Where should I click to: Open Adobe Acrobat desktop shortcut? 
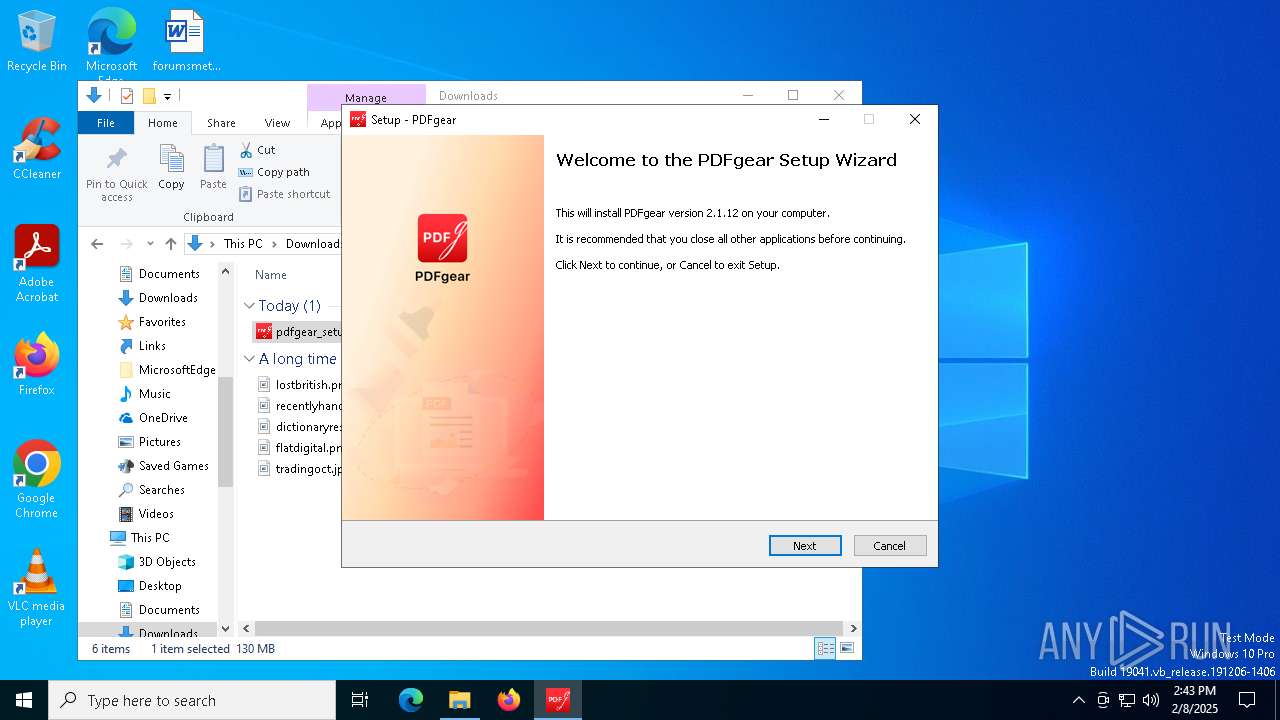click(37, 264)
